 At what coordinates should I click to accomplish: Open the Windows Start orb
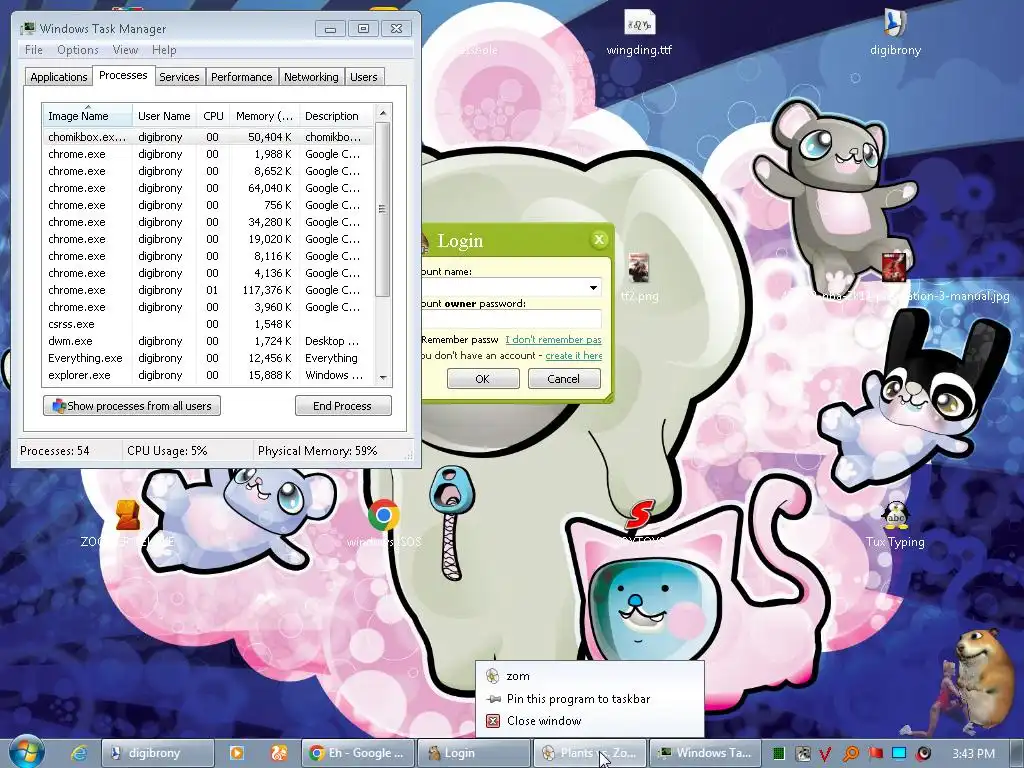pyautogui.click(x=27, y=752)
